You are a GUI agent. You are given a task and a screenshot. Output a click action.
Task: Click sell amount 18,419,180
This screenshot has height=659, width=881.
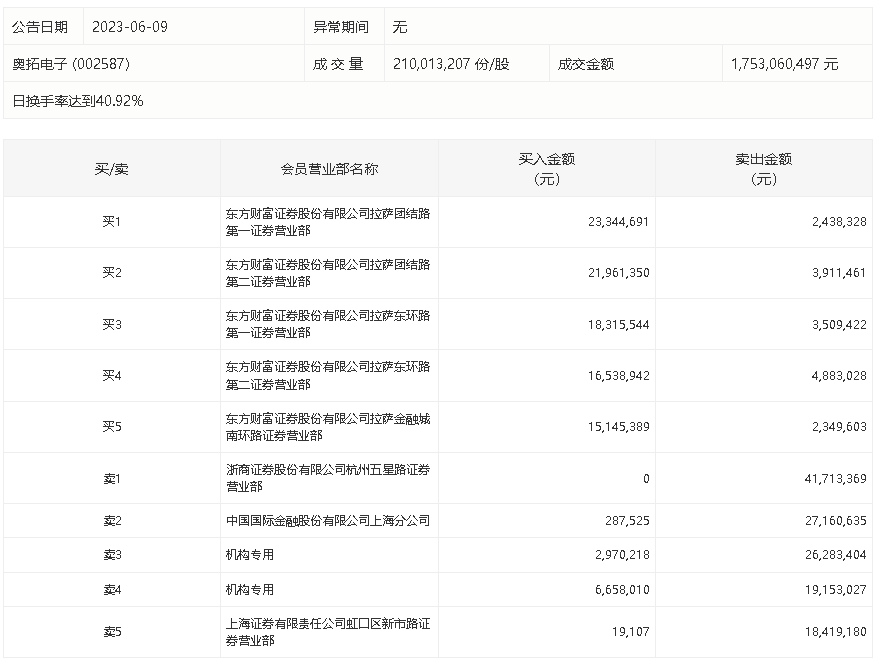[x=835, y=632]
